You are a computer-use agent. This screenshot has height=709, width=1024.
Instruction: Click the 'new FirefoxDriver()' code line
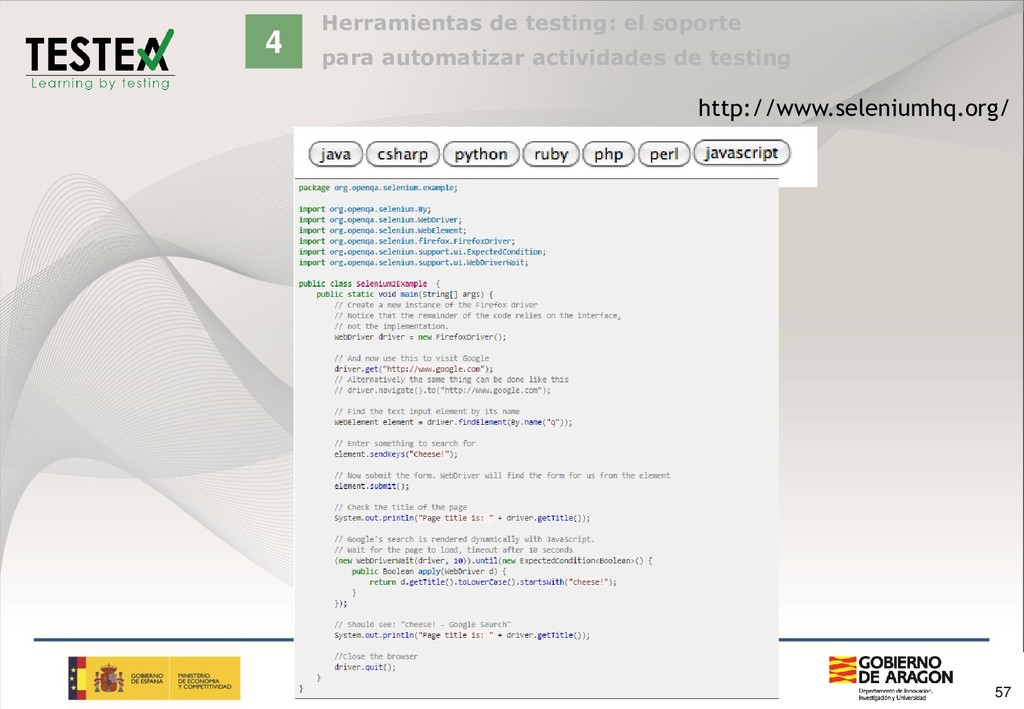(420, 338)
